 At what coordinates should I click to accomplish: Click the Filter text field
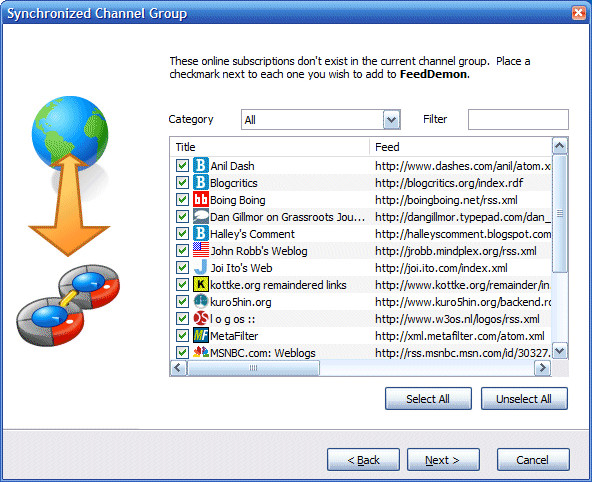pos(518,120)
